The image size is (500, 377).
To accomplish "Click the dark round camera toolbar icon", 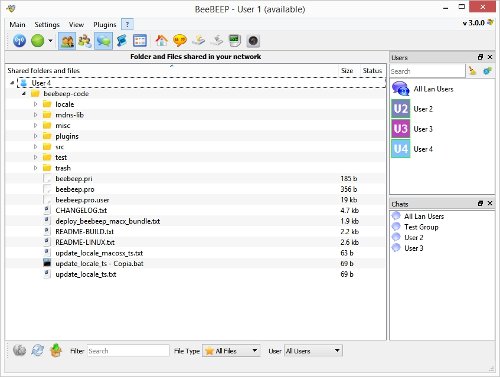I will pos(253,41).
